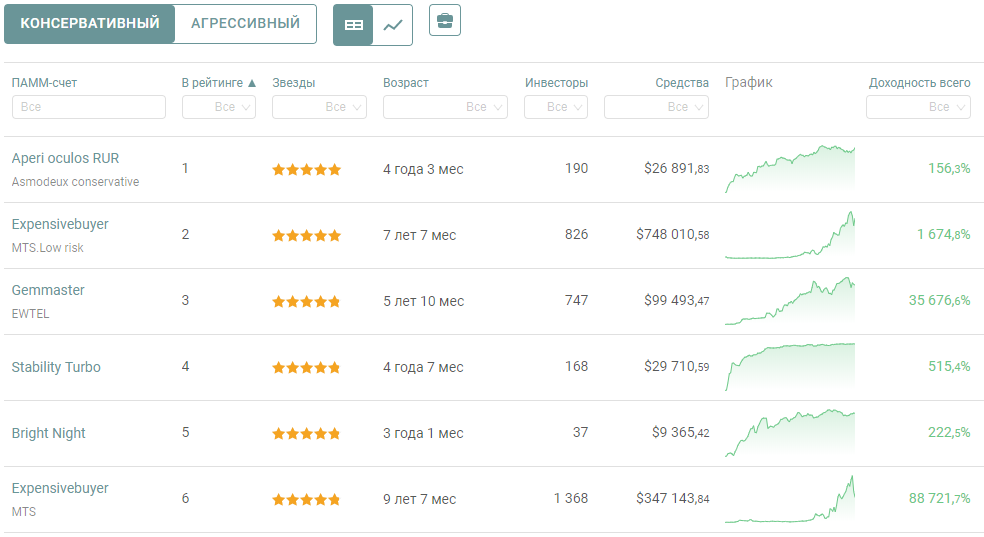Open the Инвесторы filter dropdown

click(x=556, y=107)
